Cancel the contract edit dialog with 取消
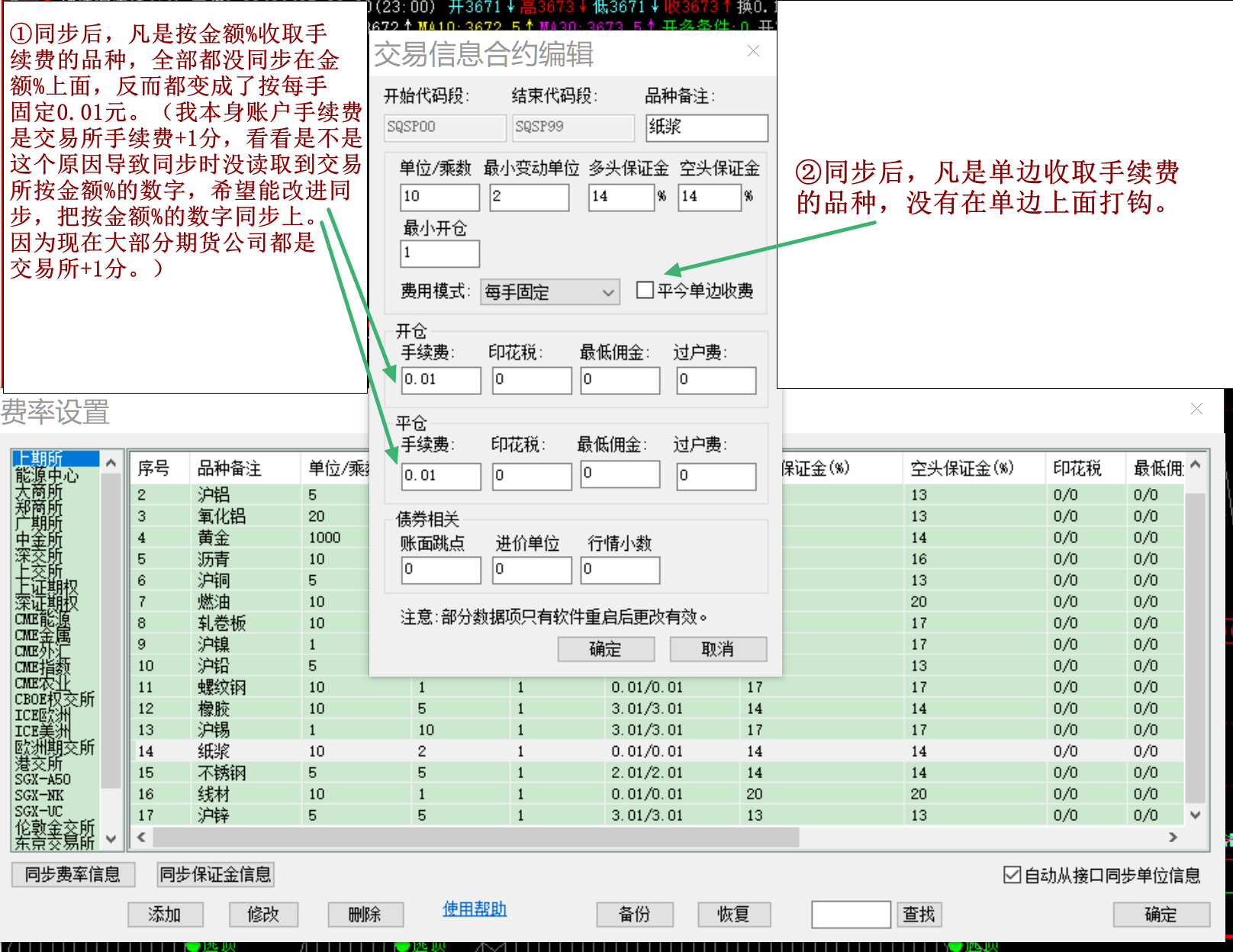This screenshot has width=1233, height=952. coord(718,649)
